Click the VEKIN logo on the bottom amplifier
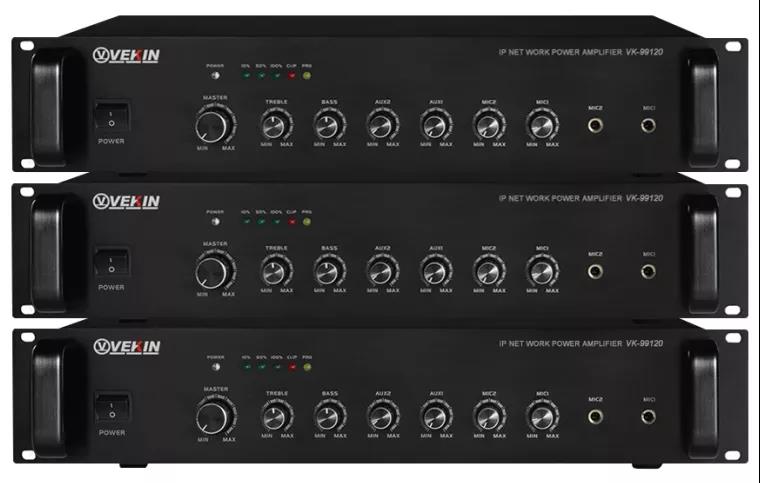Viewport: 760px width, 483px height. [x=127, y=347]
